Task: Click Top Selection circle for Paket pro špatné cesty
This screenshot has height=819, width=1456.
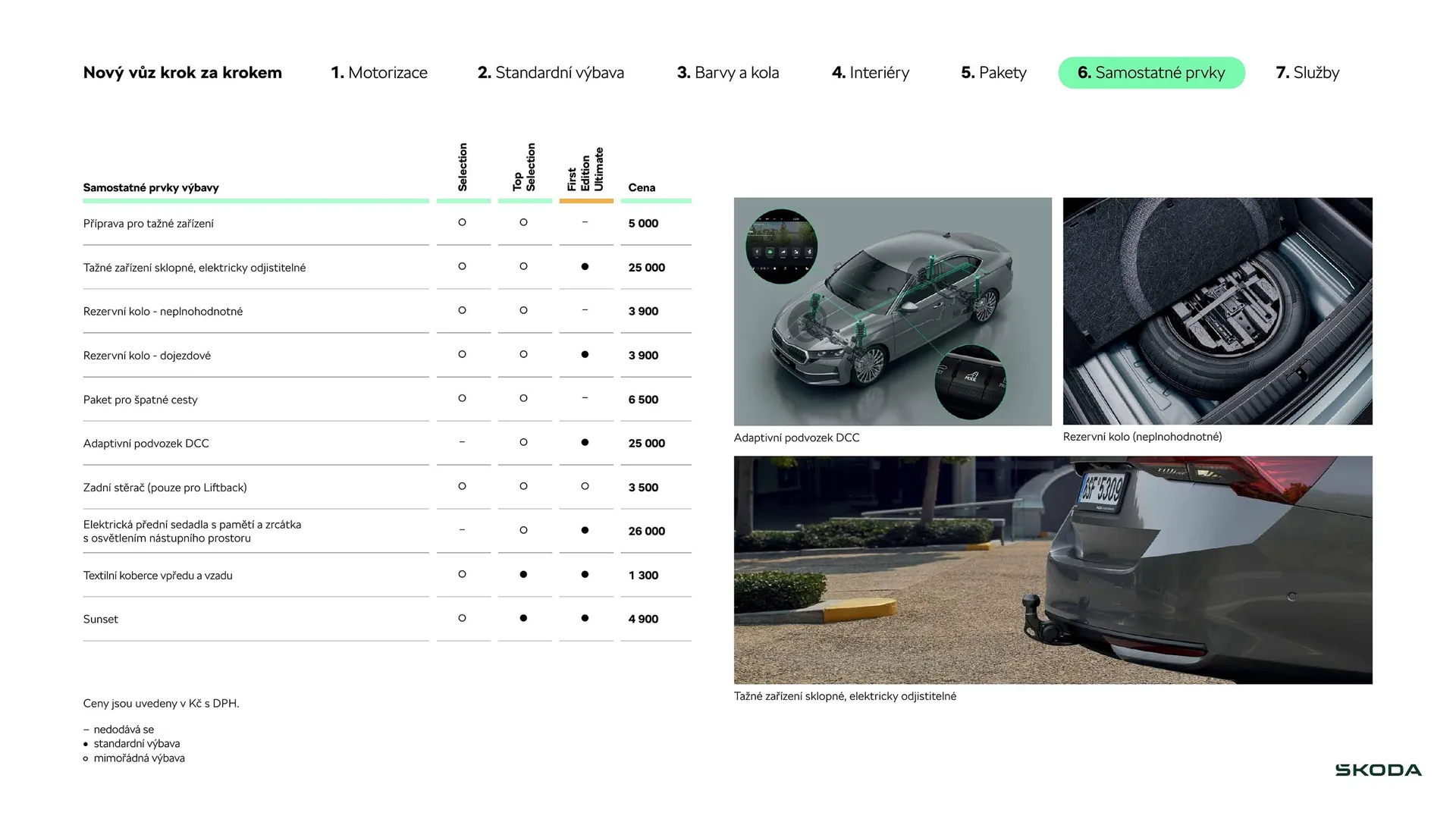Action: point(524,398)
